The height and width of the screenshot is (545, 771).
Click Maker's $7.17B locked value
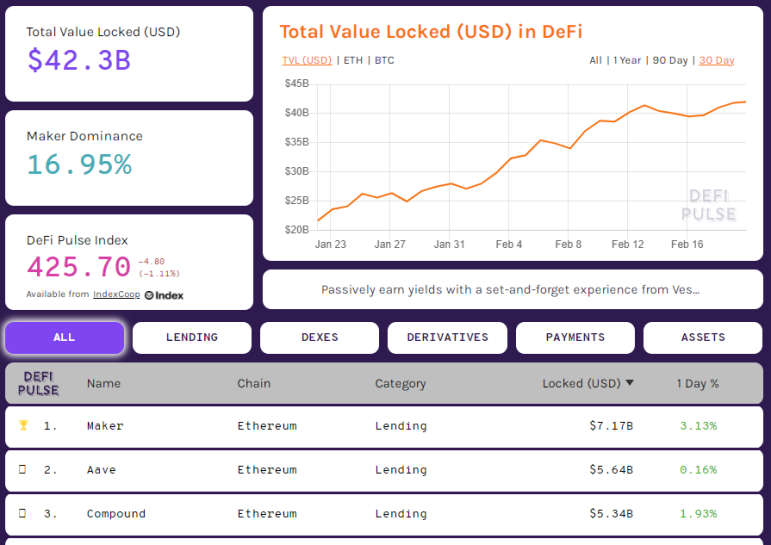point(611,426)
